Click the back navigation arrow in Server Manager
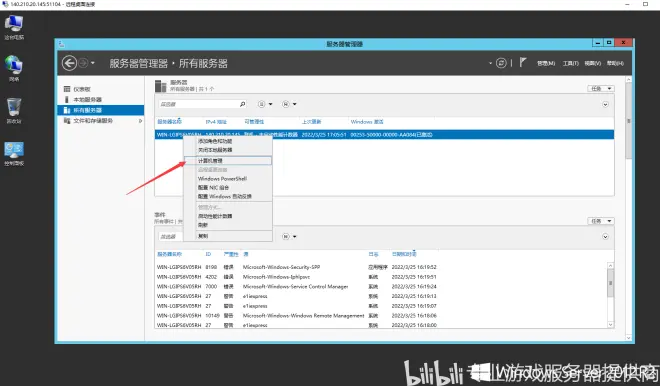 [x=69, y=63]
